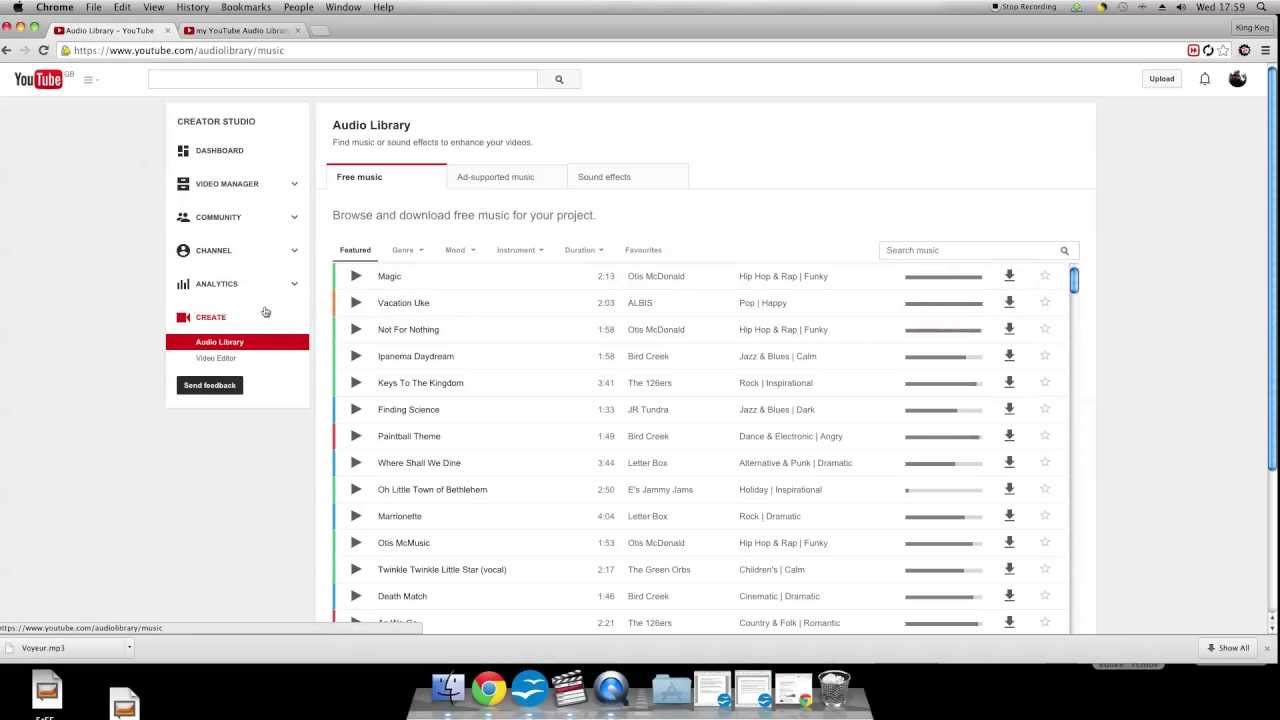Star the track Keys To The Kingdom
The height and width of the screenshot is (720, 1280).
[x=1045, y=382]
